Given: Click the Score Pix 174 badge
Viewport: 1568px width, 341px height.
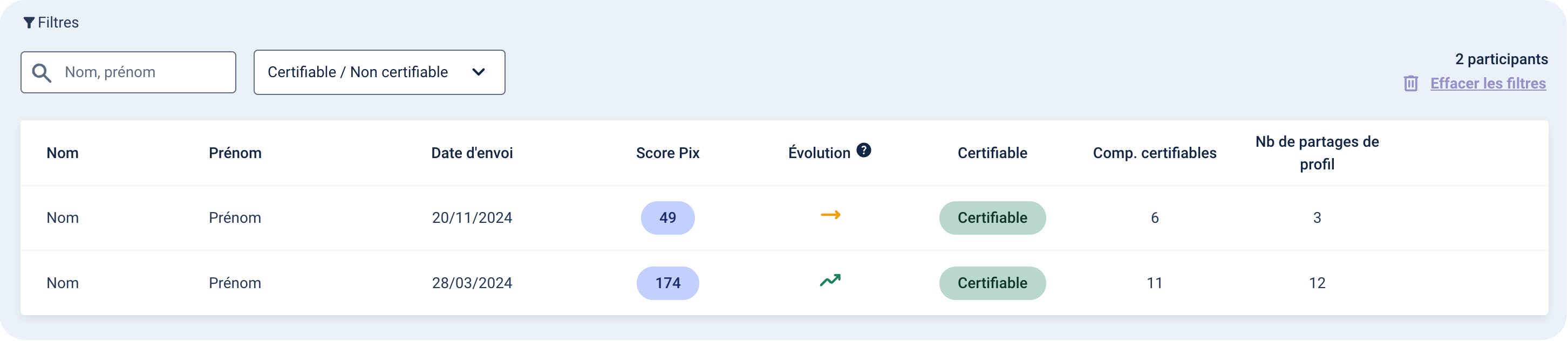Looking at the screenshot, I should pyautogui.click(x=668, y=283).
